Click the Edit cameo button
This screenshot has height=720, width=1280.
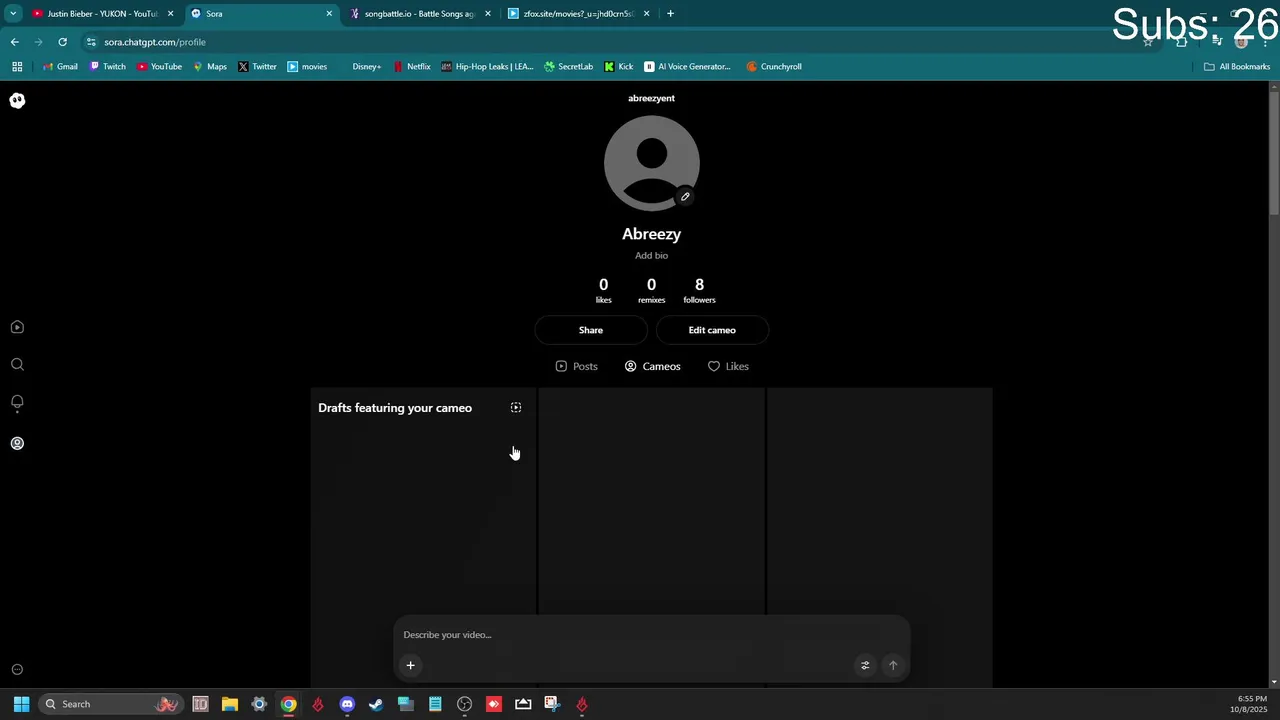coord(712,330)
